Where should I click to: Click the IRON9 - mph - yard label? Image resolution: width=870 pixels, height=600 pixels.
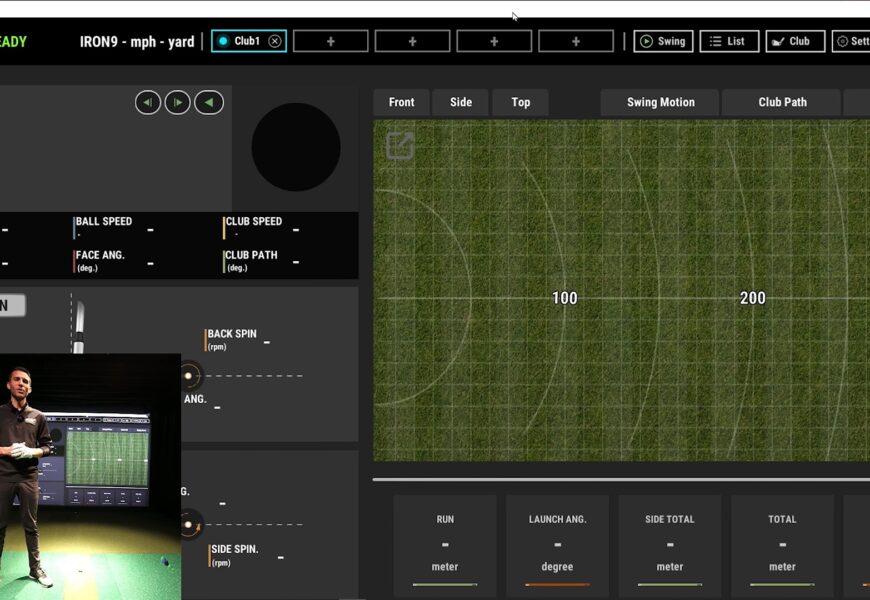pos(137,42)
